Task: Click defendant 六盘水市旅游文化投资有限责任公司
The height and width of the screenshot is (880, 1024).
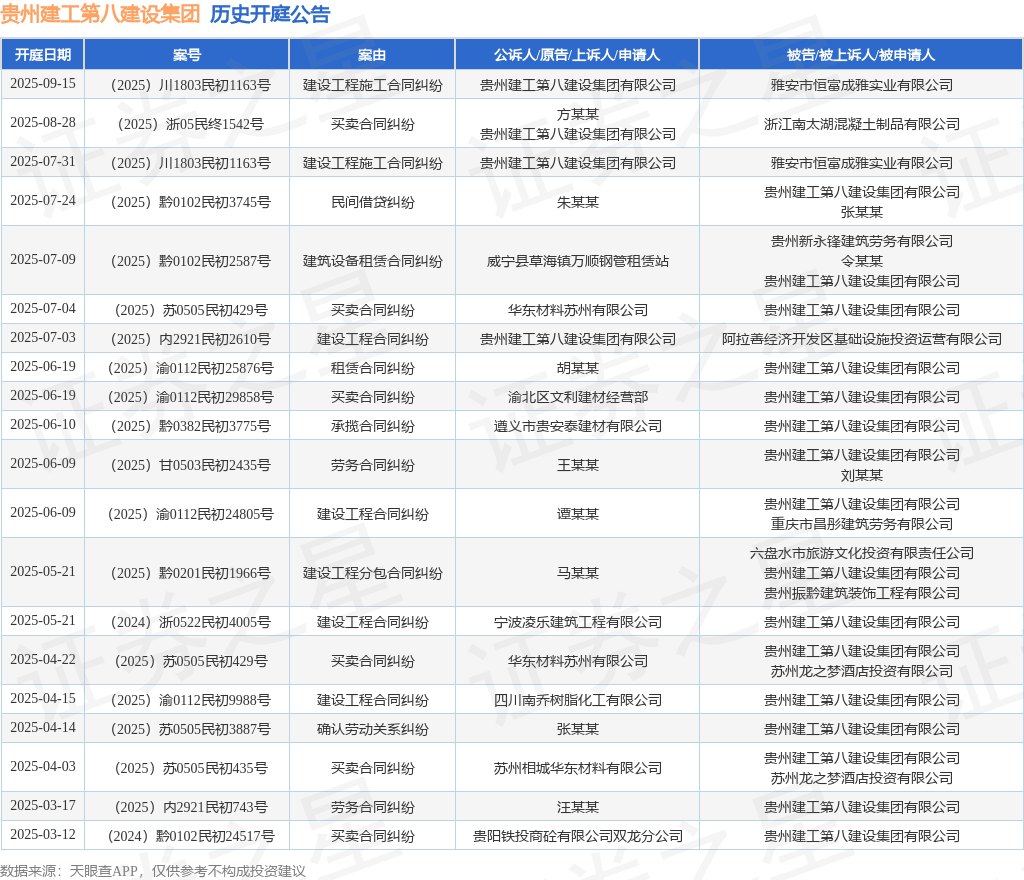Action: tap(861, 553)
